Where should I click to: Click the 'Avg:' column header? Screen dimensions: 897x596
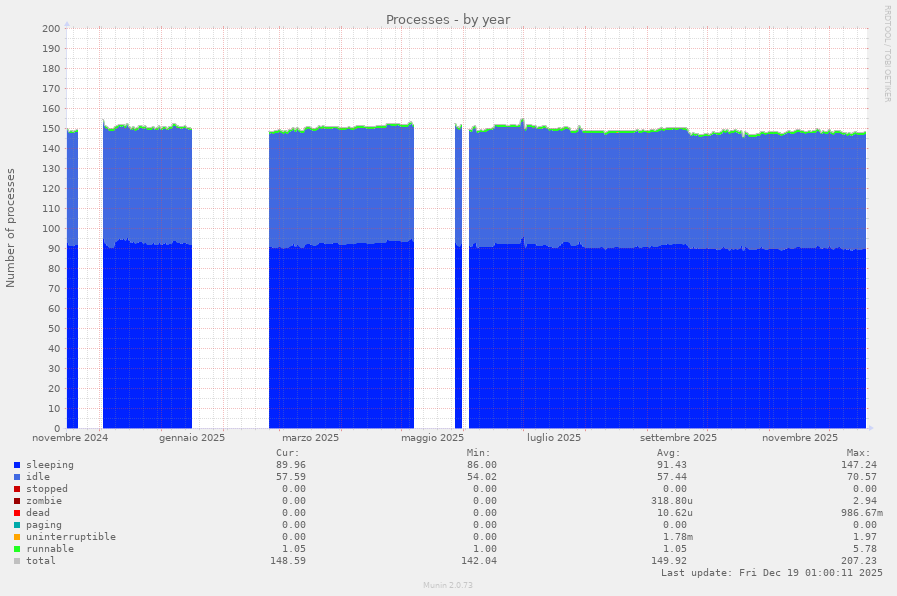[668, 453]
